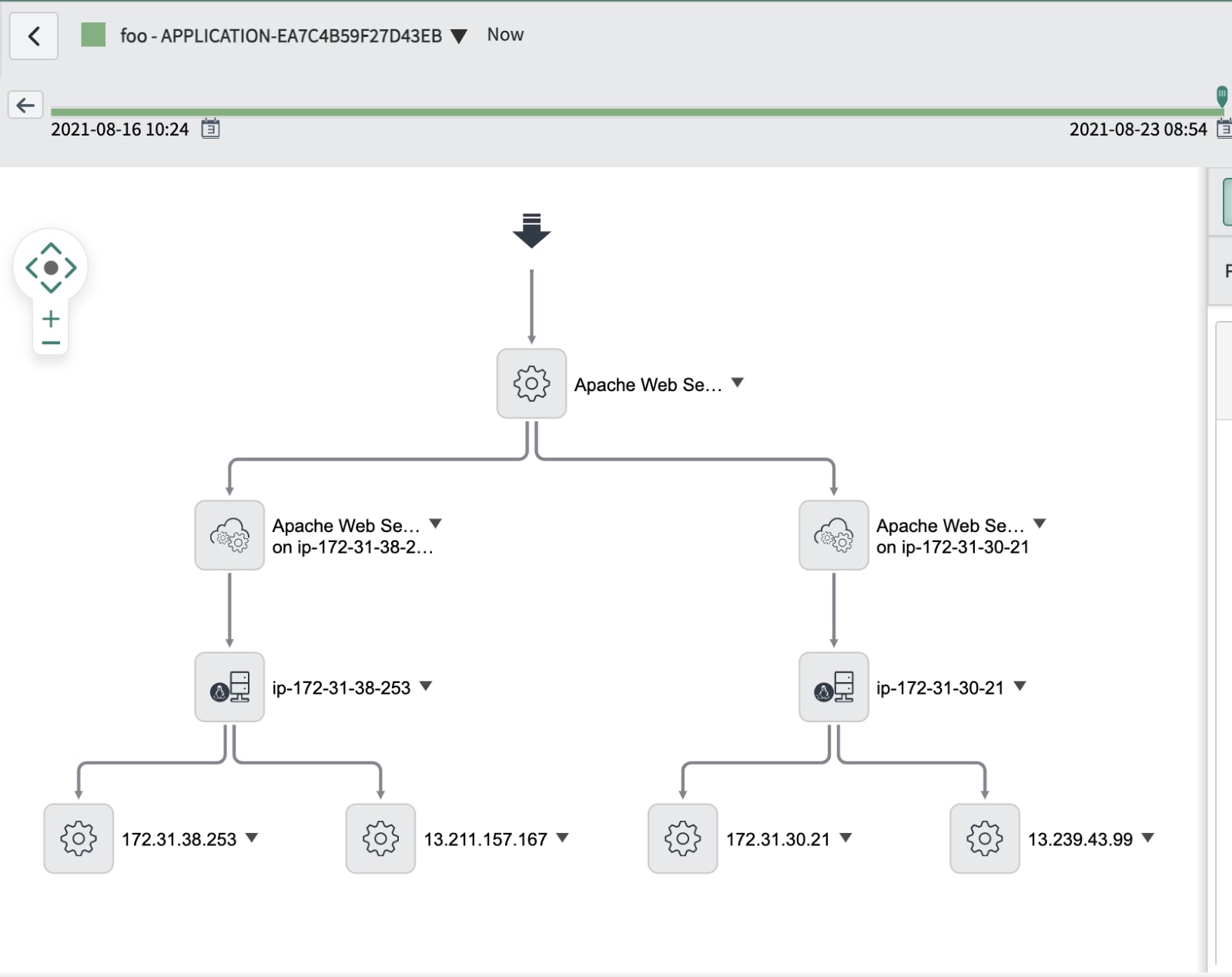The width and height of the screenshot is (1232, 977).
Task: Select the timeline end marker pin
Action: 1222,96
